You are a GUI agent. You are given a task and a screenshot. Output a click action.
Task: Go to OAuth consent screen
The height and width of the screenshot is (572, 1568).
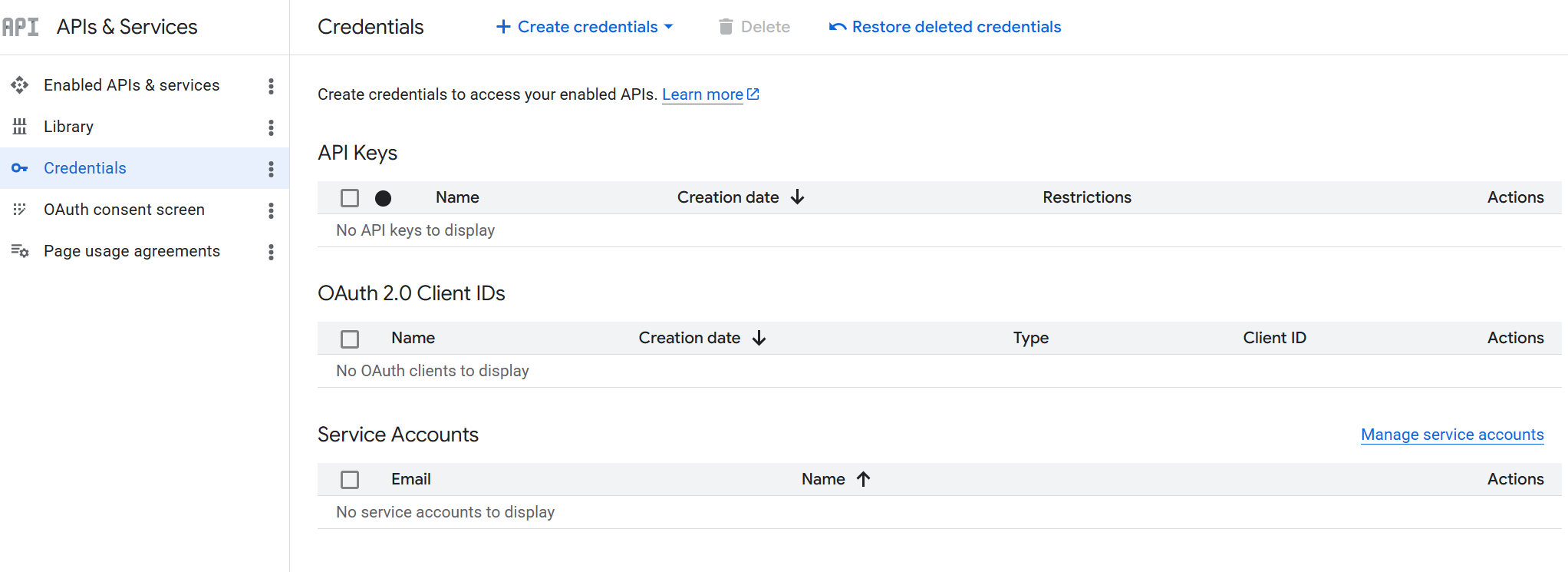124,210
